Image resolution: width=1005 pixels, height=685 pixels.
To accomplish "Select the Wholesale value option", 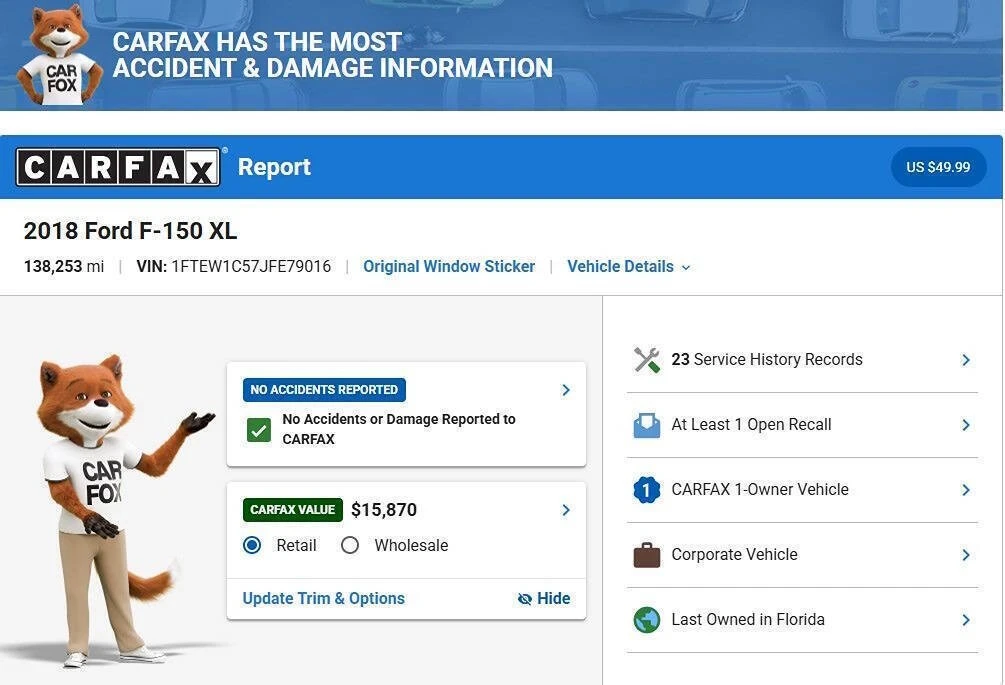I will click(x=350, y=545).
